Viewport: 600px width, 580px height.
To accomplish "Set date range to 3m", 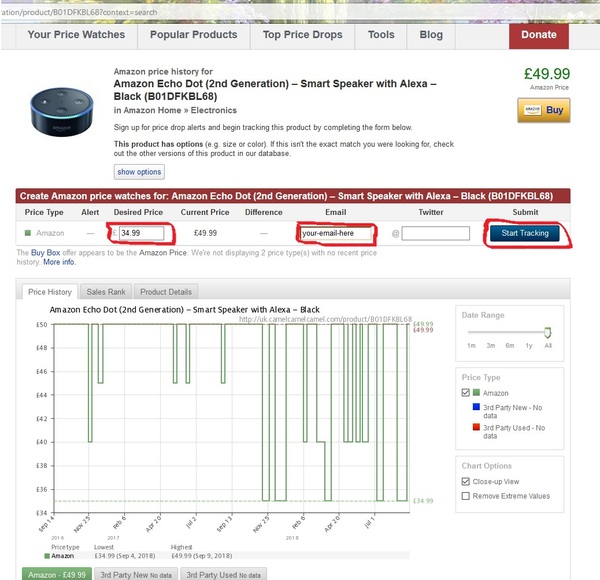I will pos(491,345).
